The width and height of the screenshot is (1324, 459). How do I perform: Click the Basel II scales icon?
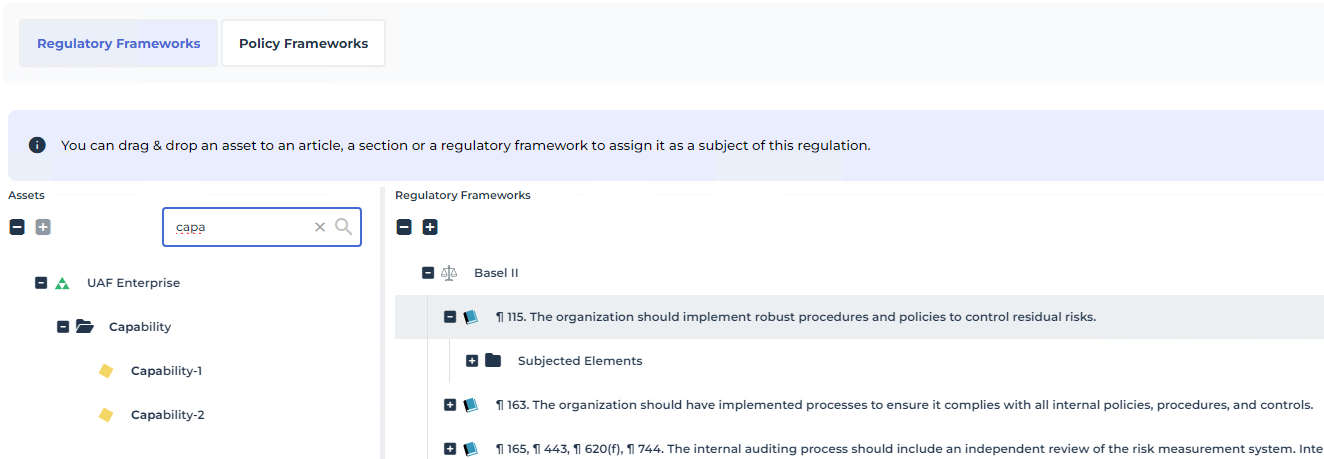point(449,273)
